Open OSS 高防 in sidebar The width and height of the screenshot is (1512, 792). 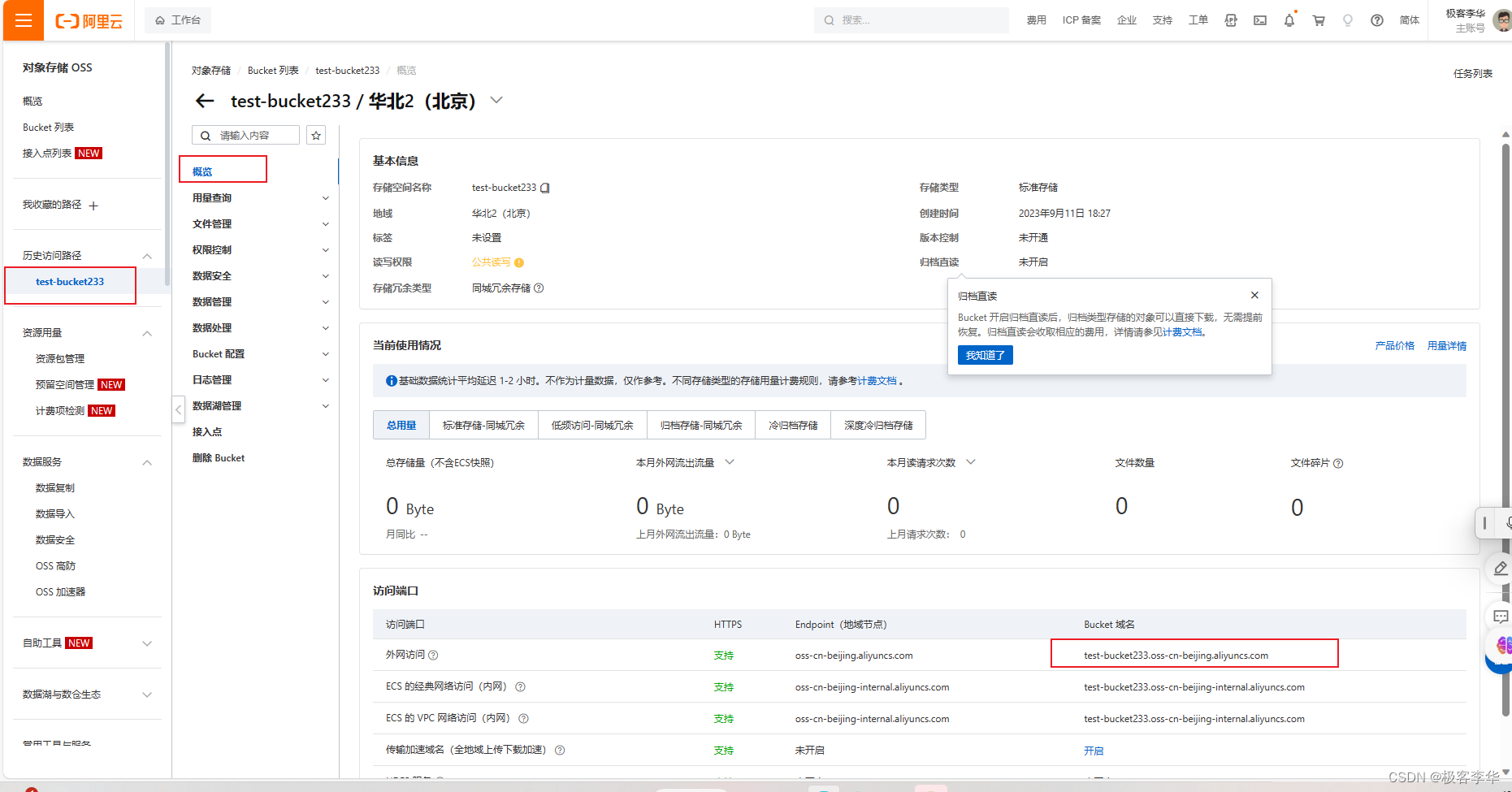(x=55, y=566)
